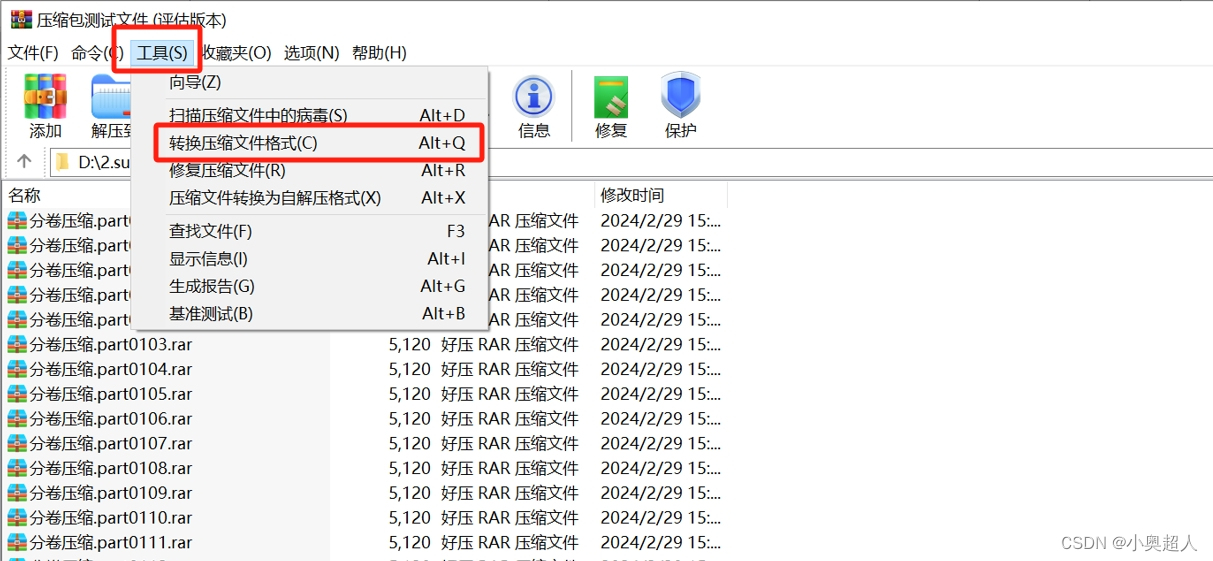Click 好压 RAR 压缩文件 type of part0104.rar

pos(510,369)
